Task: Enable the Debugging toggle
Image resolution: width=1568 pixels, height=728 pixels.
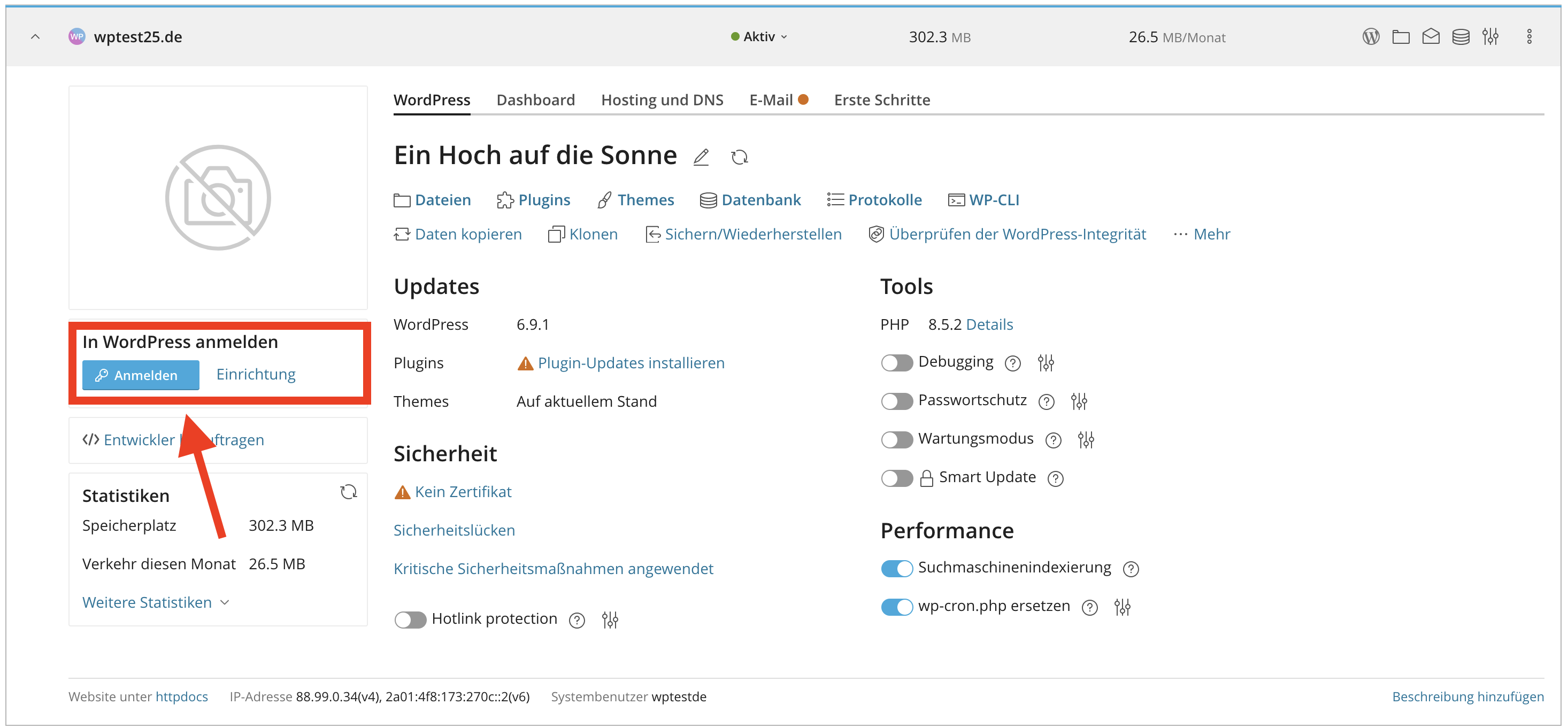Action: click(x=896, y=363)
